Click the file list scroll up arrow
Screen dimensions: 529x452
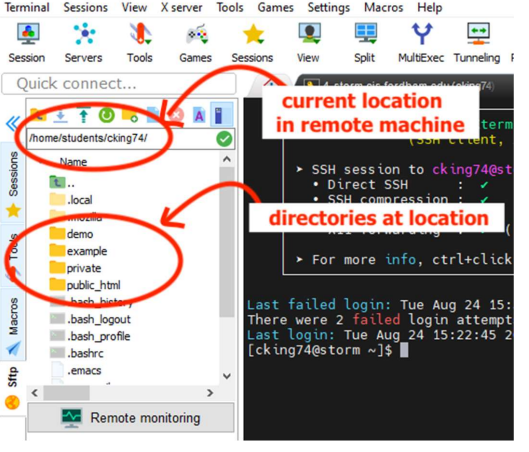227,159
